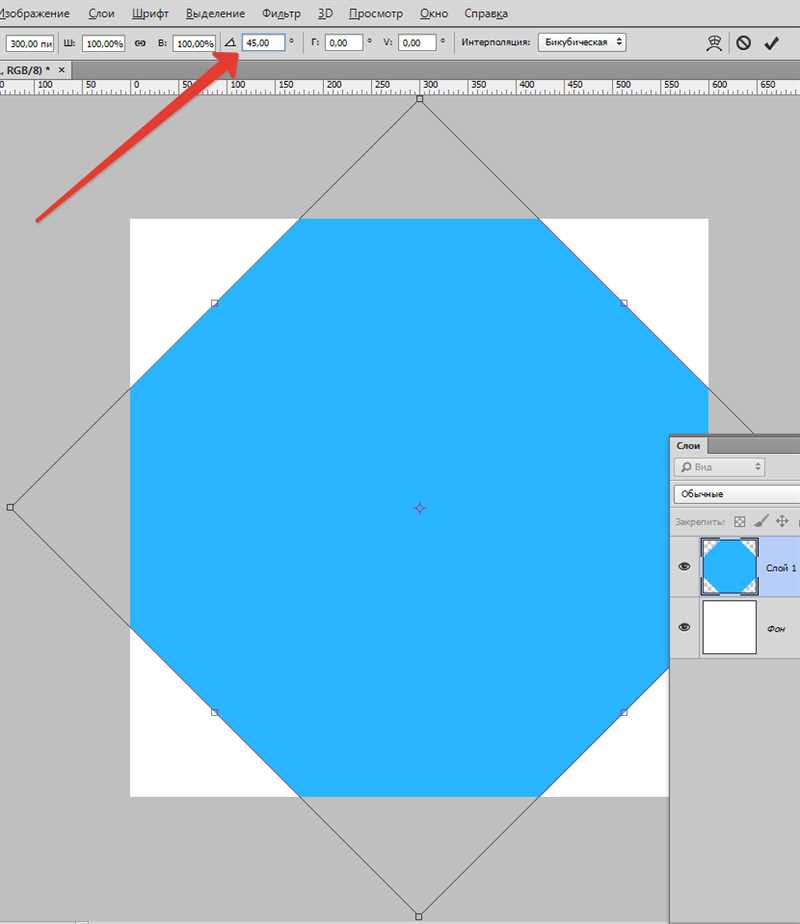Lock position move icon in Слои panel
Image resolution: width=800 pixels, height=924 pixels.
(782, 521)
